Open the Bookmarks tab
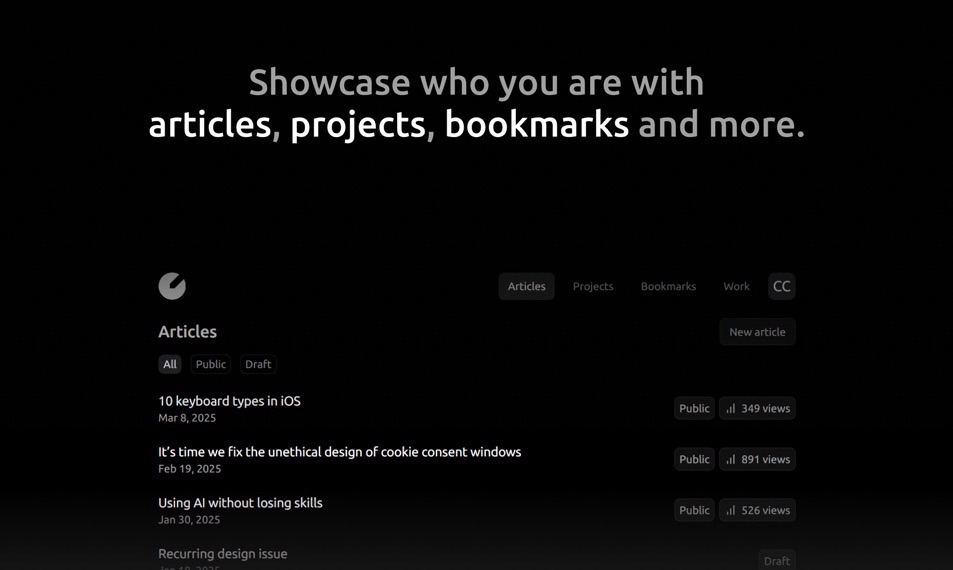This screenshot has width=953, height=570. coord(668,286)
